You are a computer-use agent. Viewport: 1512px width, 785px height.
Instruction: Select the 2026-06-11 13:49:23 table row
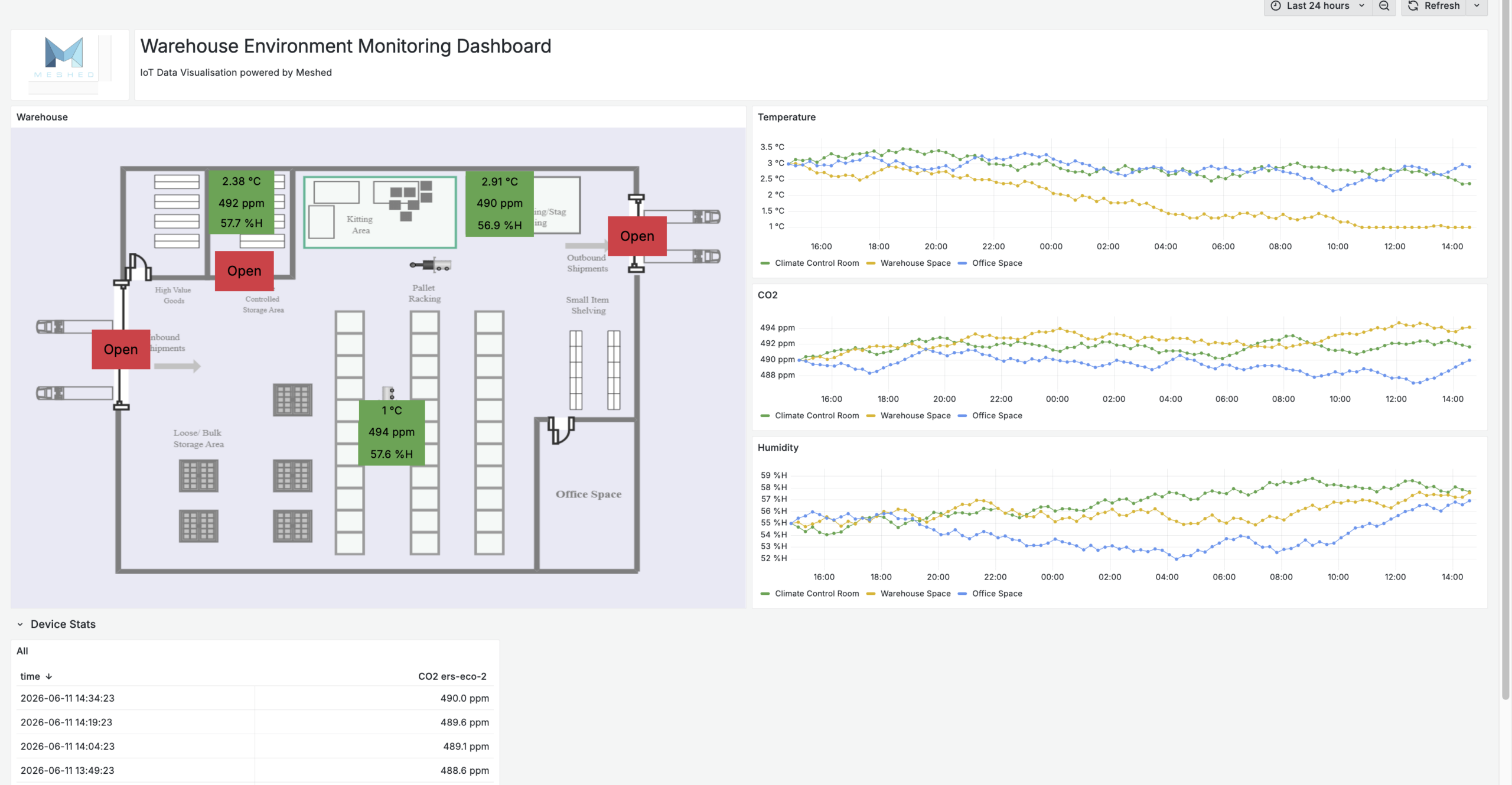coord(255,770)
